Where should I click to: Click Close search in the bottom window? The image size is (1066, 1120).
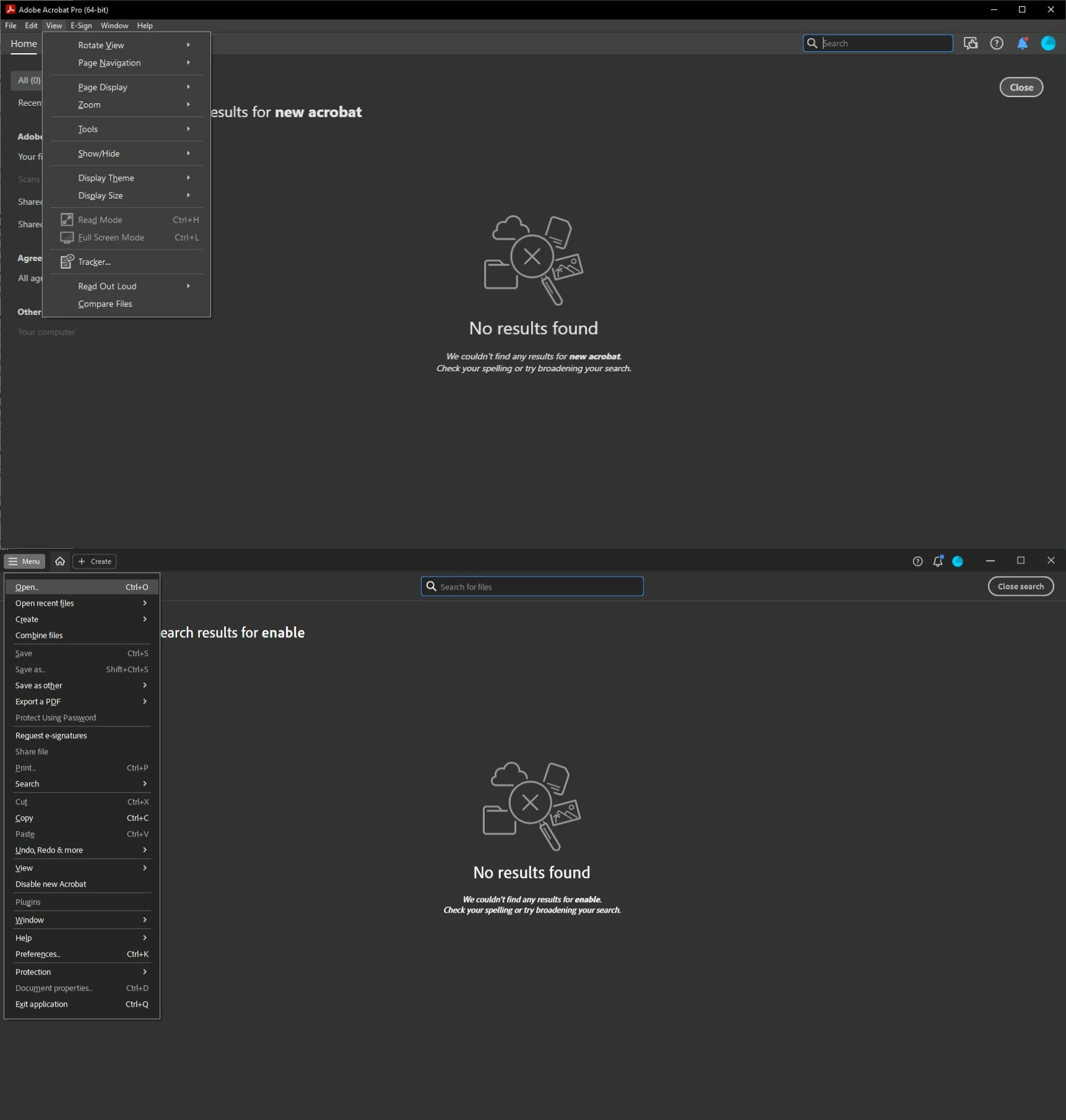point(1020,586)
